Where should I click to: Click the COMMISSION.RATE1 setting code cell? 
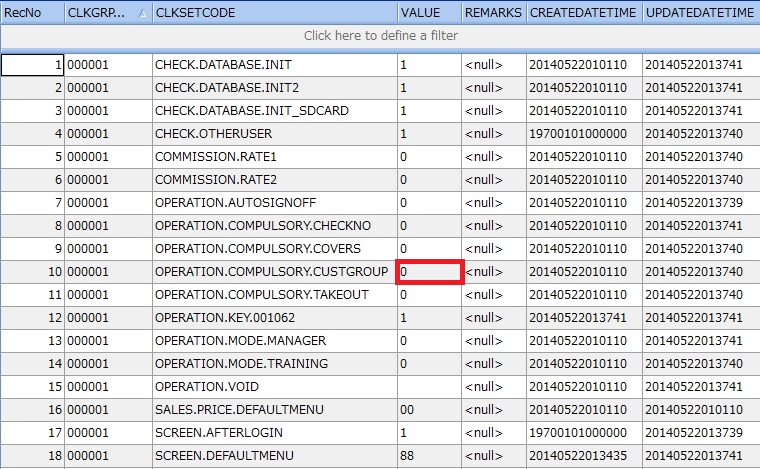(x=272, y=157)
